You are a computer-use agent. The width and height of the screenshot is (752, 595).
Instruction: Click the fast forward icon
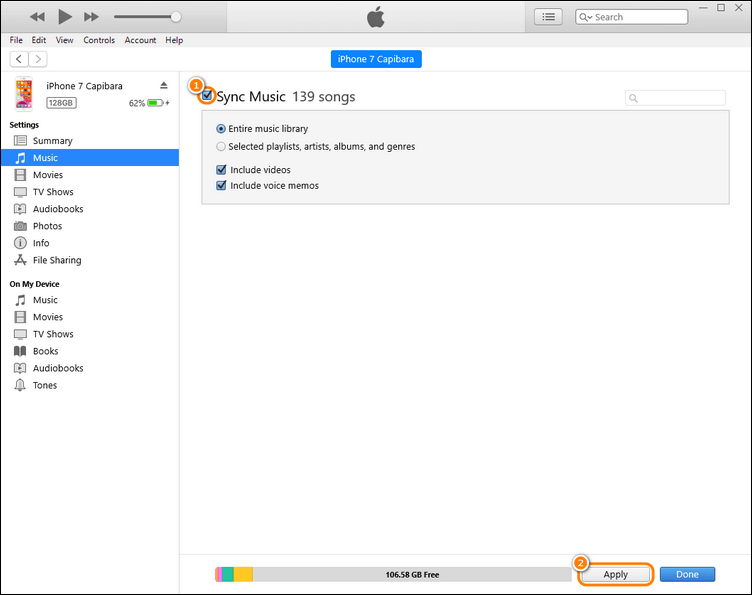tap(91, 17)
